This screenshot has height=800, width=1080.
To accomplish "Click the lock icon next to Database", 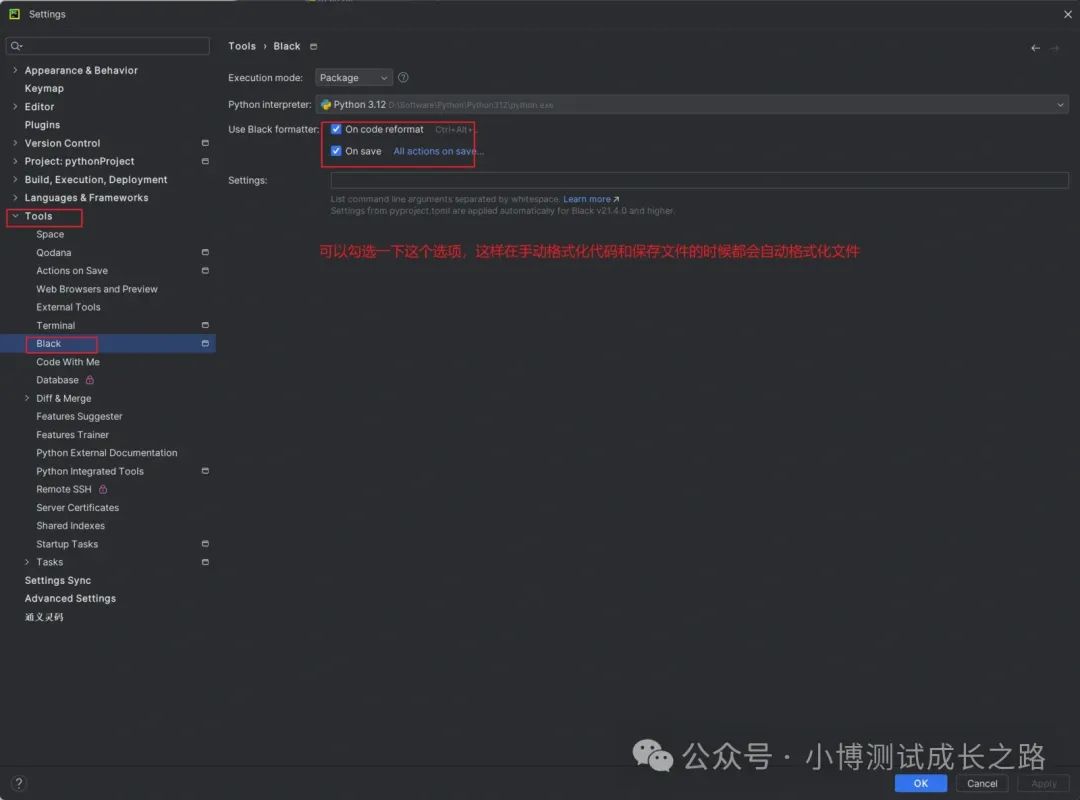I will (90, 380).
